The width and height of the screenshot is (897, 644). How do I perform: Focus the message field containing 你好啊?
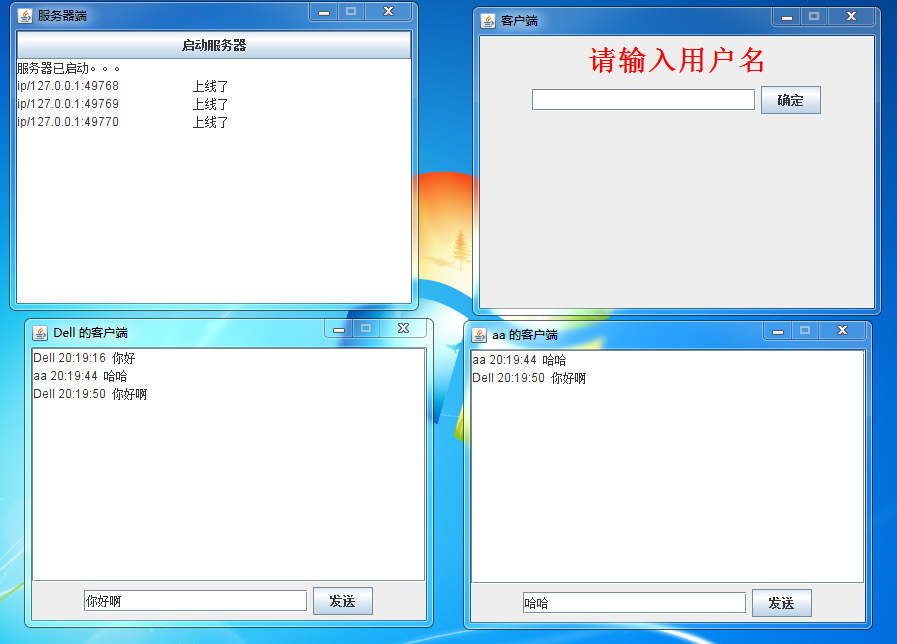195,601
